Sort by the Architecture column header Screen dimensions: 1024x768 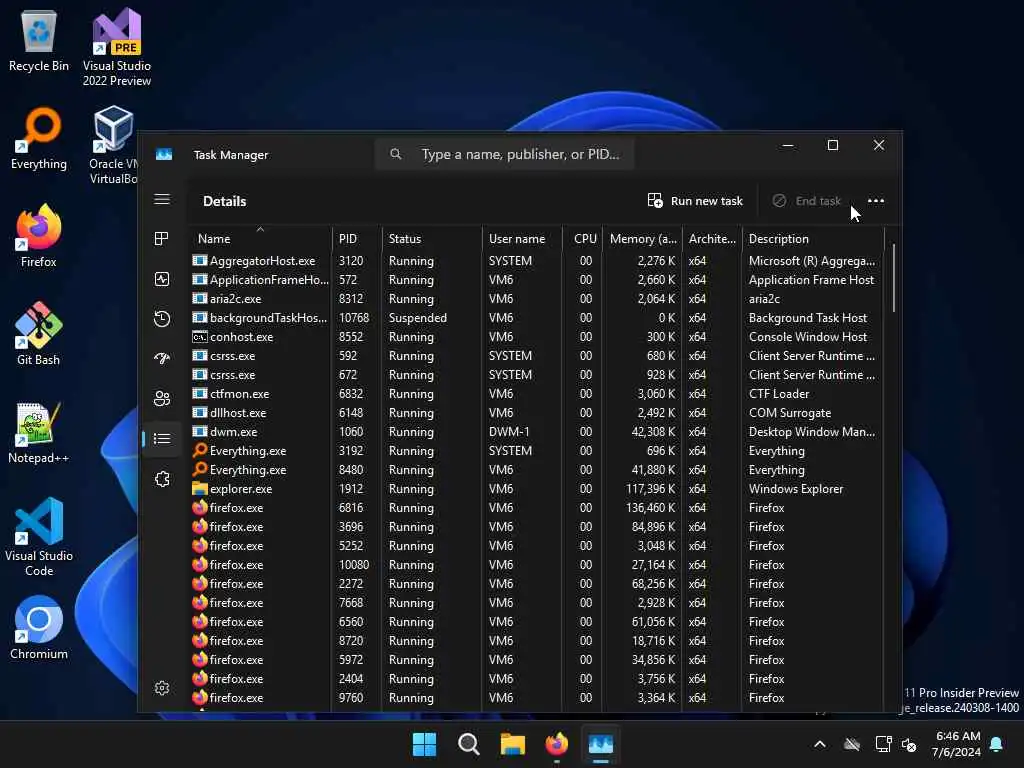712,238
